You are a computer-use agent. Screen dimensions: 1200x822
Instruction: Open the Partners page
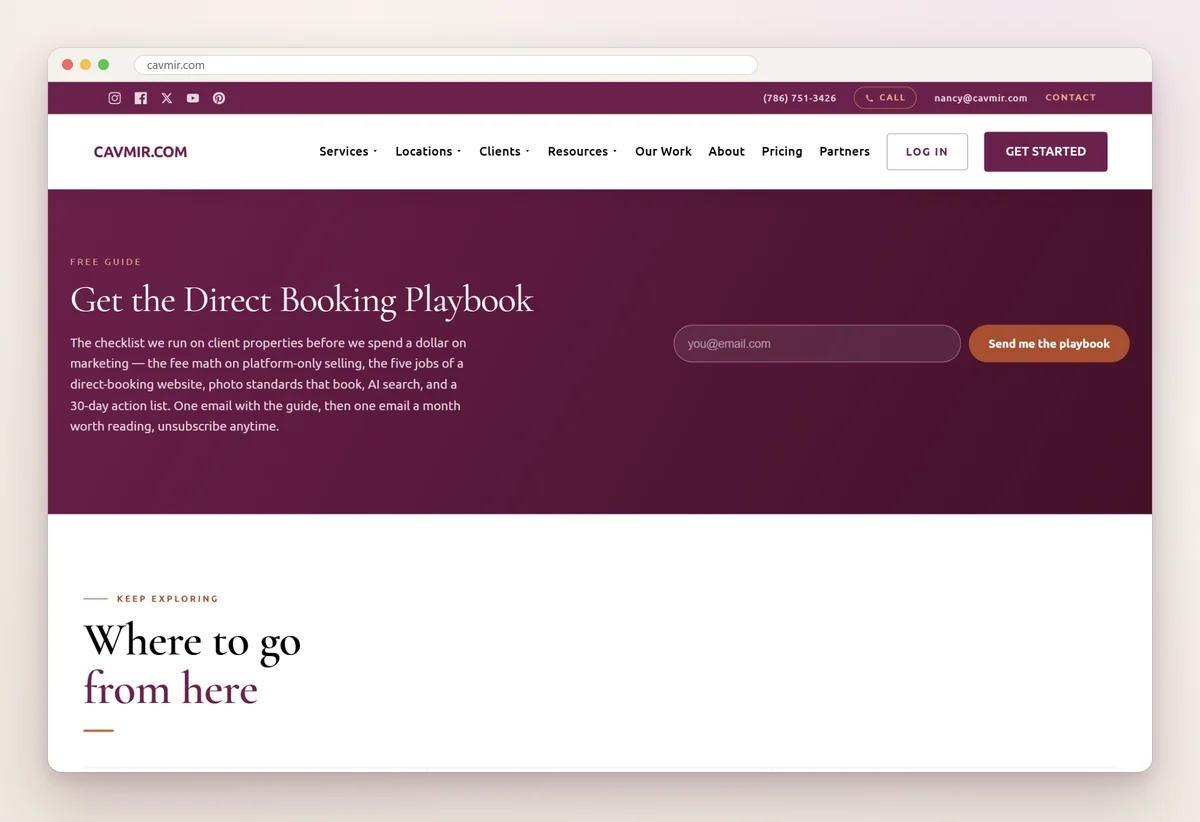coord(844,152)
